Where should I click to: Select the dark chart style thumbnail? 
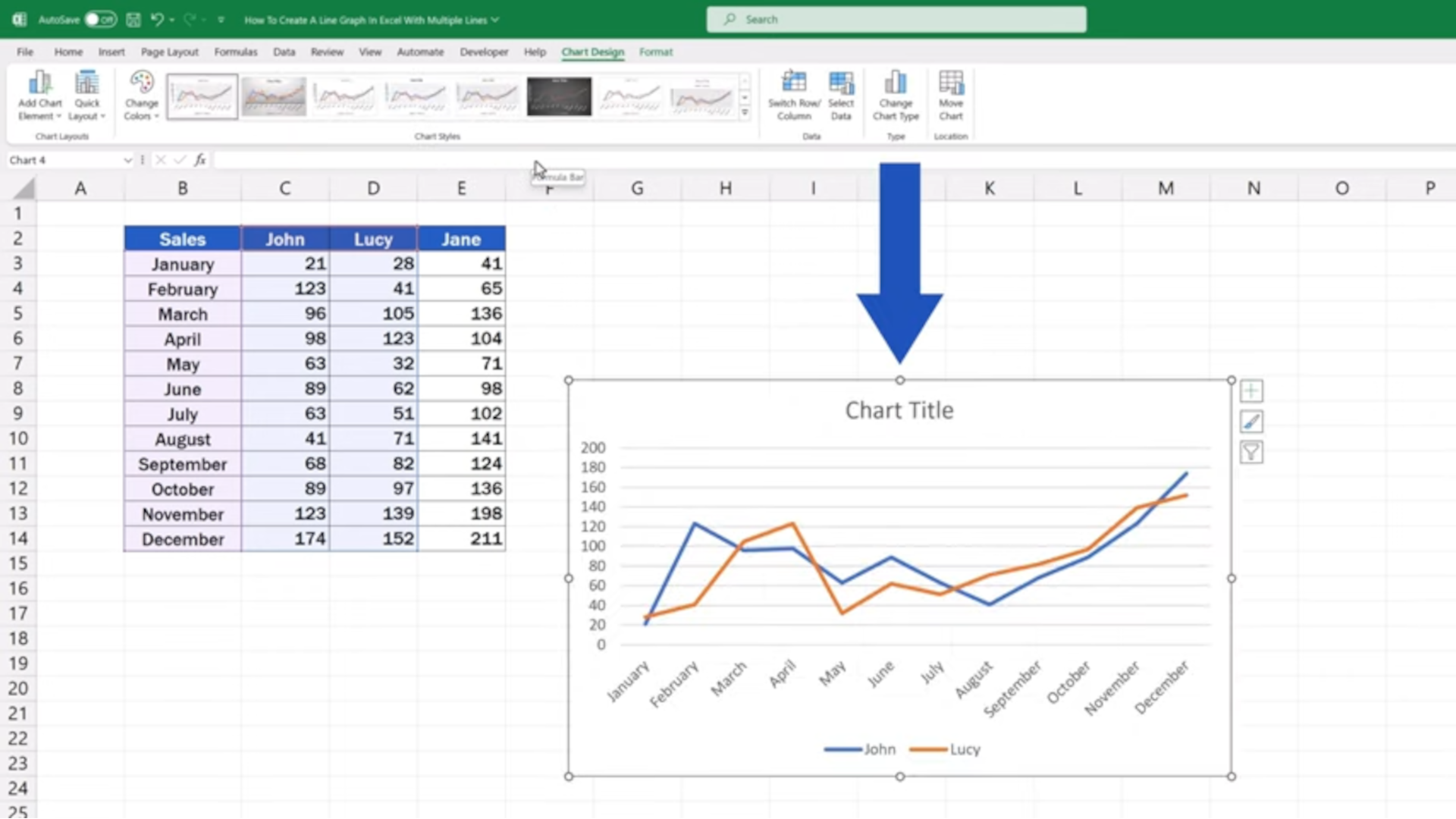pos(559,96)
